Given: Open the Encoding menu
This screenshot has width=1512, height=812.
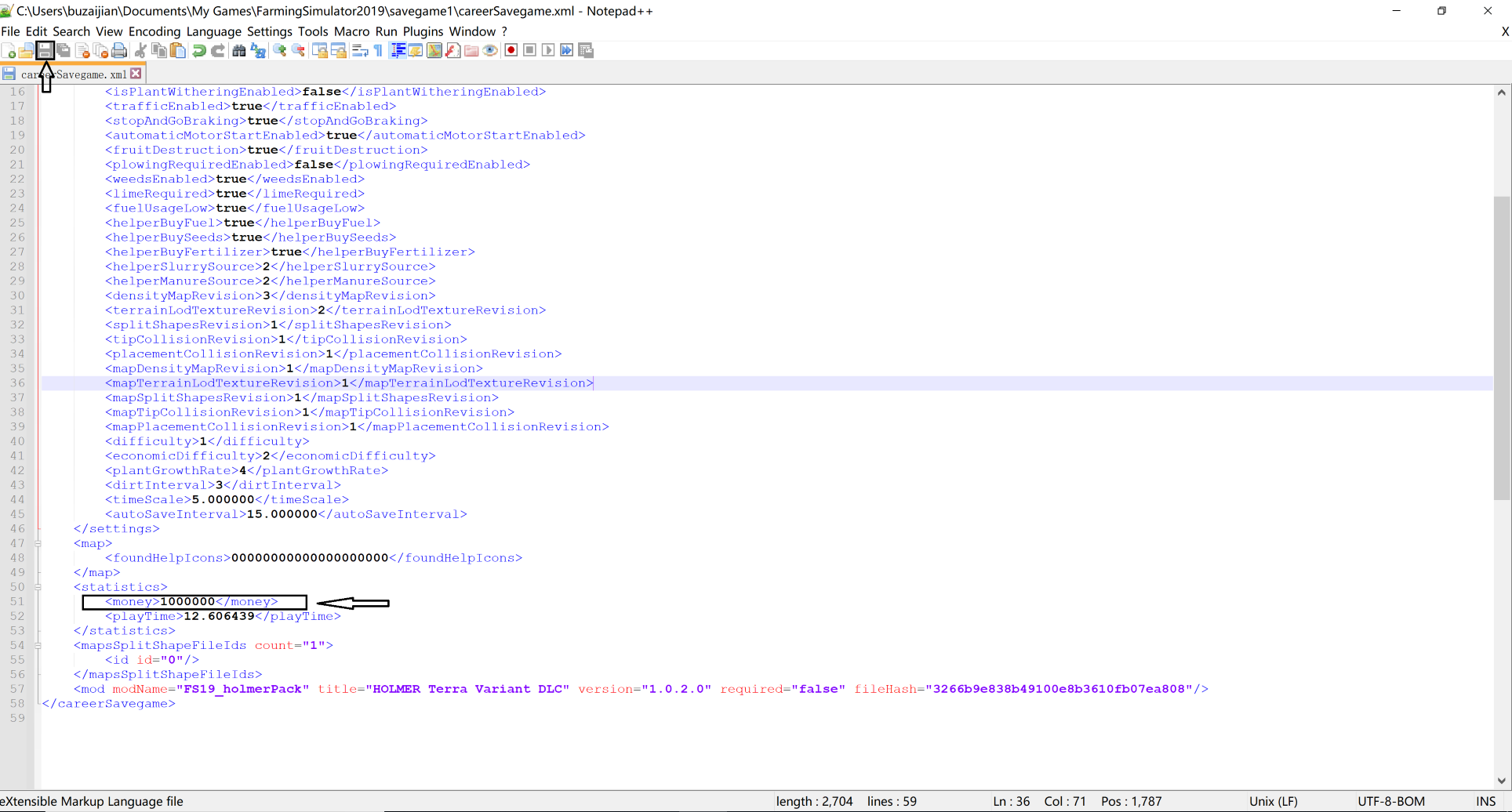Looking at the screenshot, I should [154, 31].
